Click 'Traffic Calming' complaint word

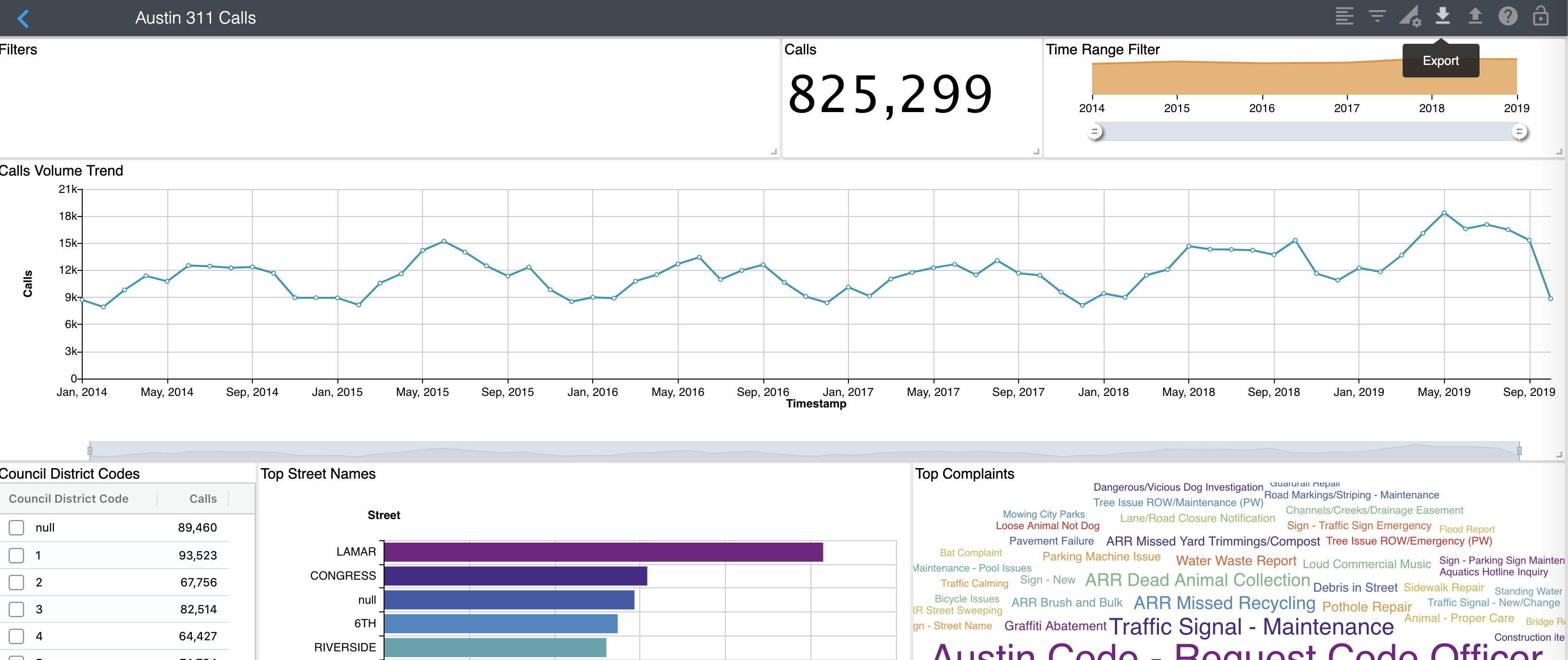click(974, 584)
